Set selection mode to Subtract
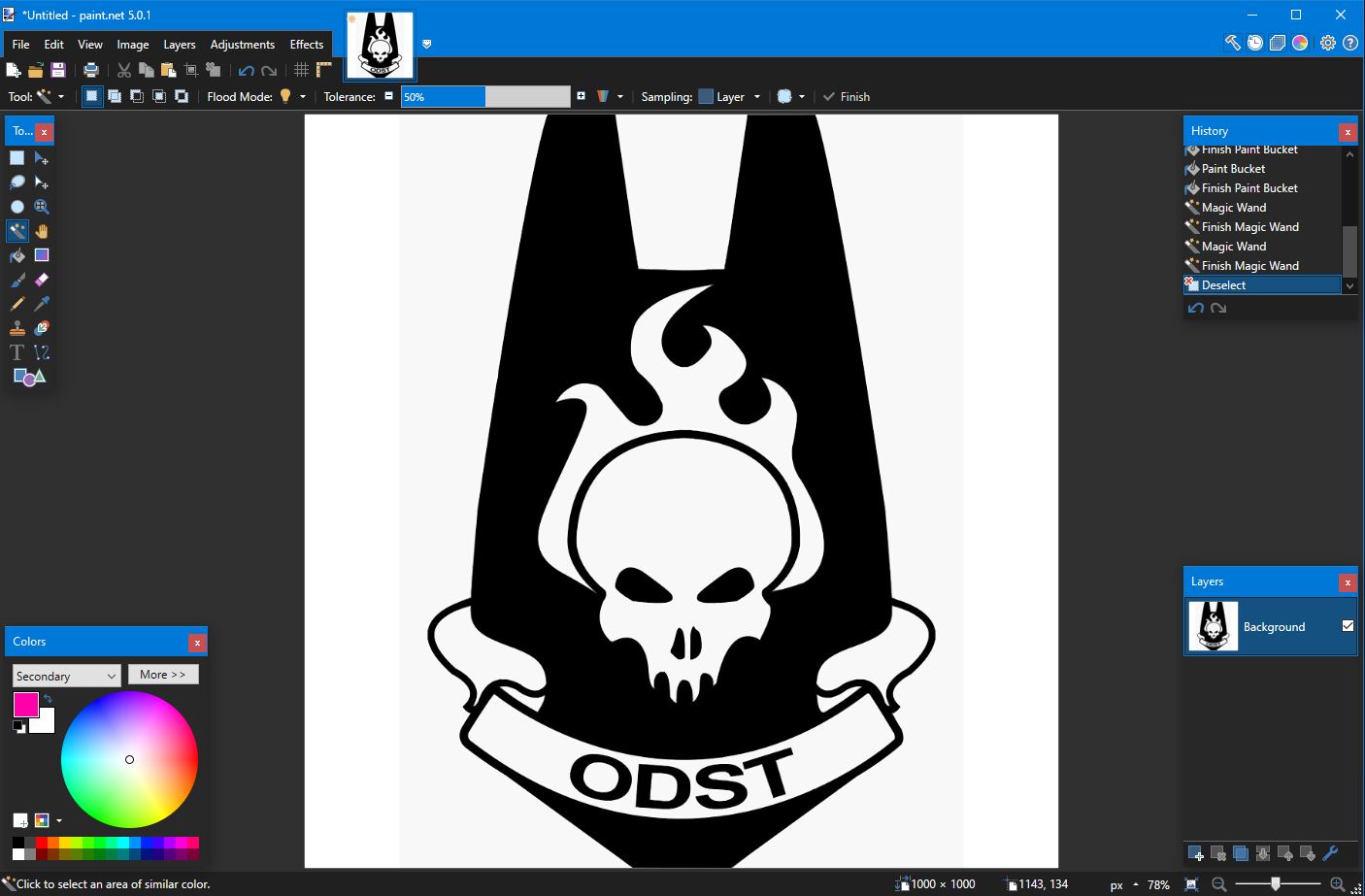The image size is (1365, 896). 137,96
